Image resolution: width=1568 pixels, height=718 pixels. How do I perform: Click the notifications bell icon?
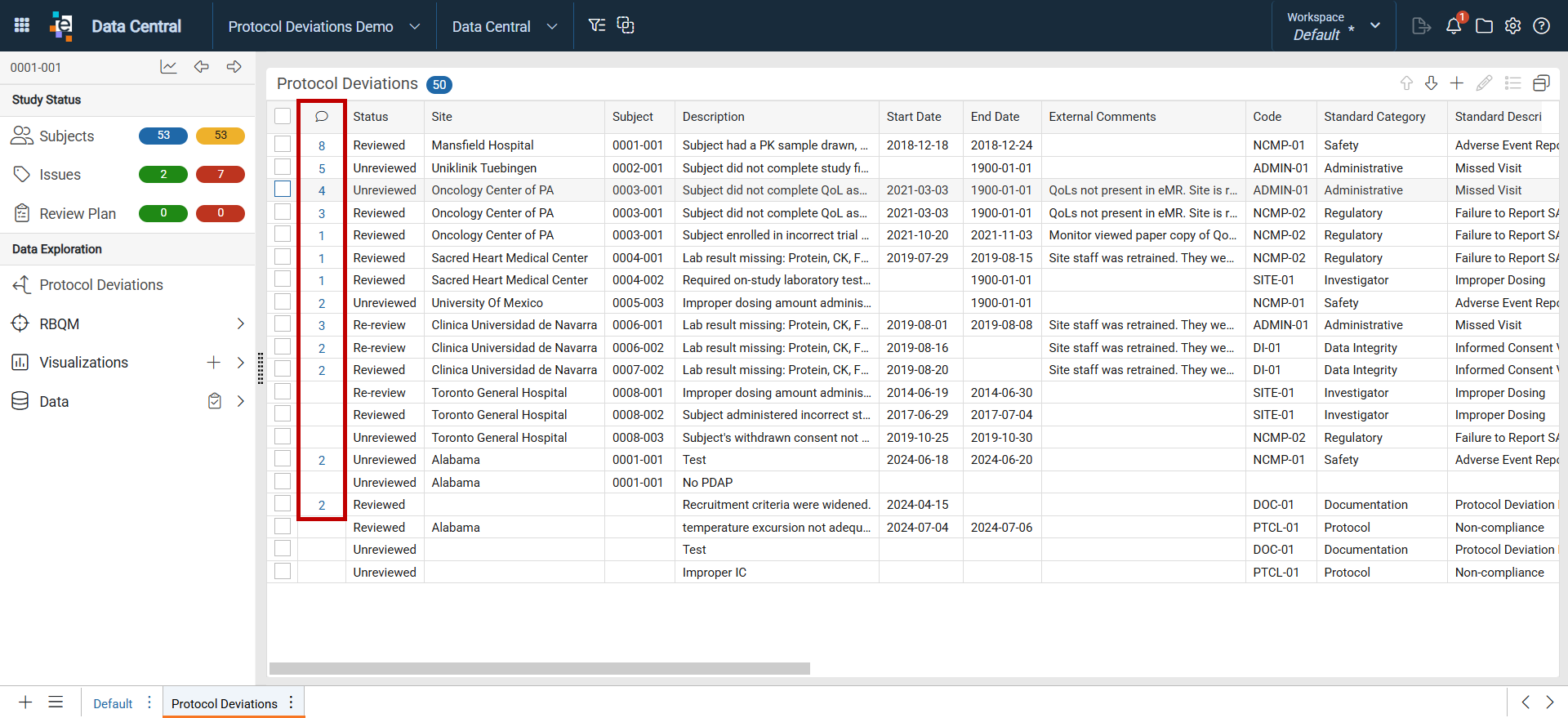(1454, 25)
